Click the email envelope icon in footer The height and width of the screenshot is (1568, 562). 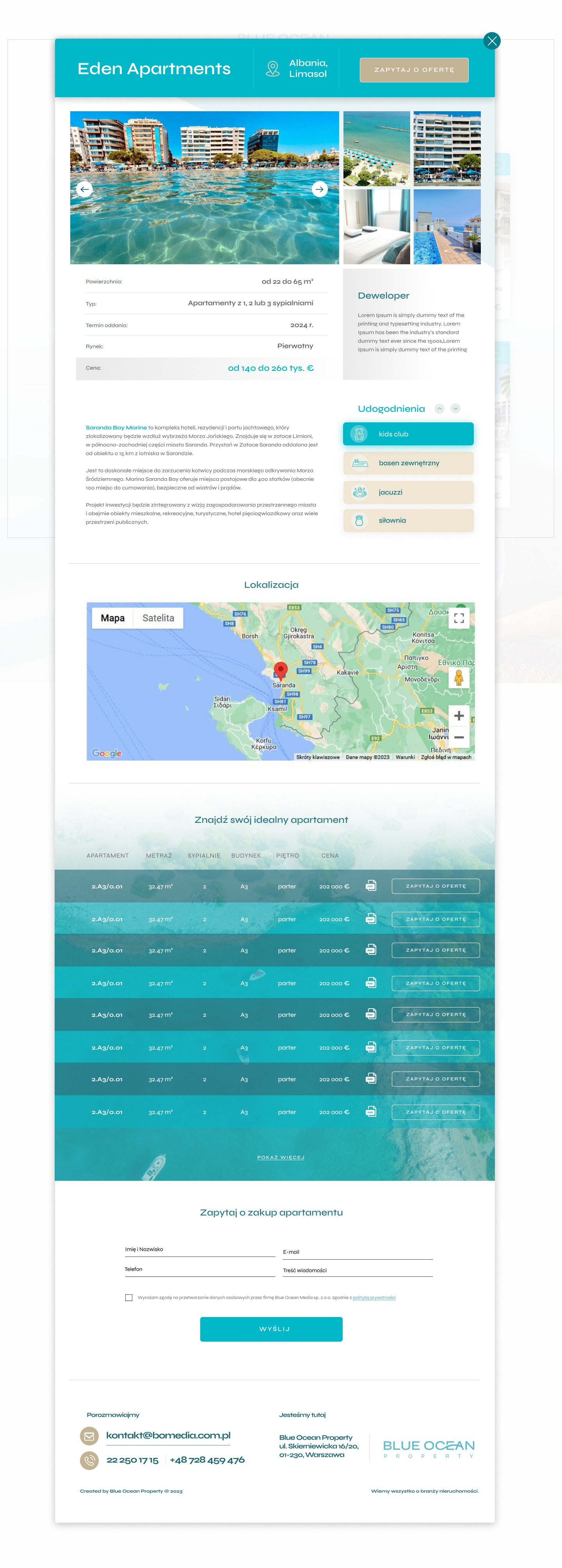[89, 1436]
